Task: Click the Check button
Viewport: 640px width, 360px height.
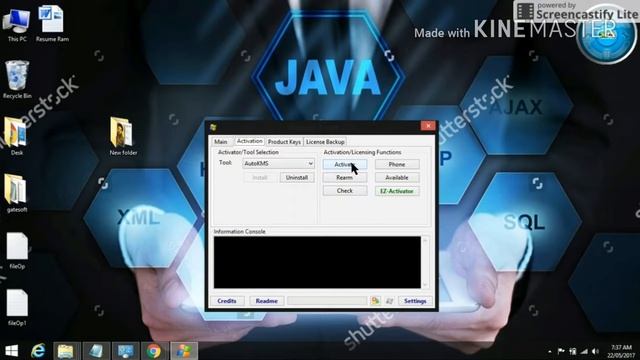Action: point(345,191)
